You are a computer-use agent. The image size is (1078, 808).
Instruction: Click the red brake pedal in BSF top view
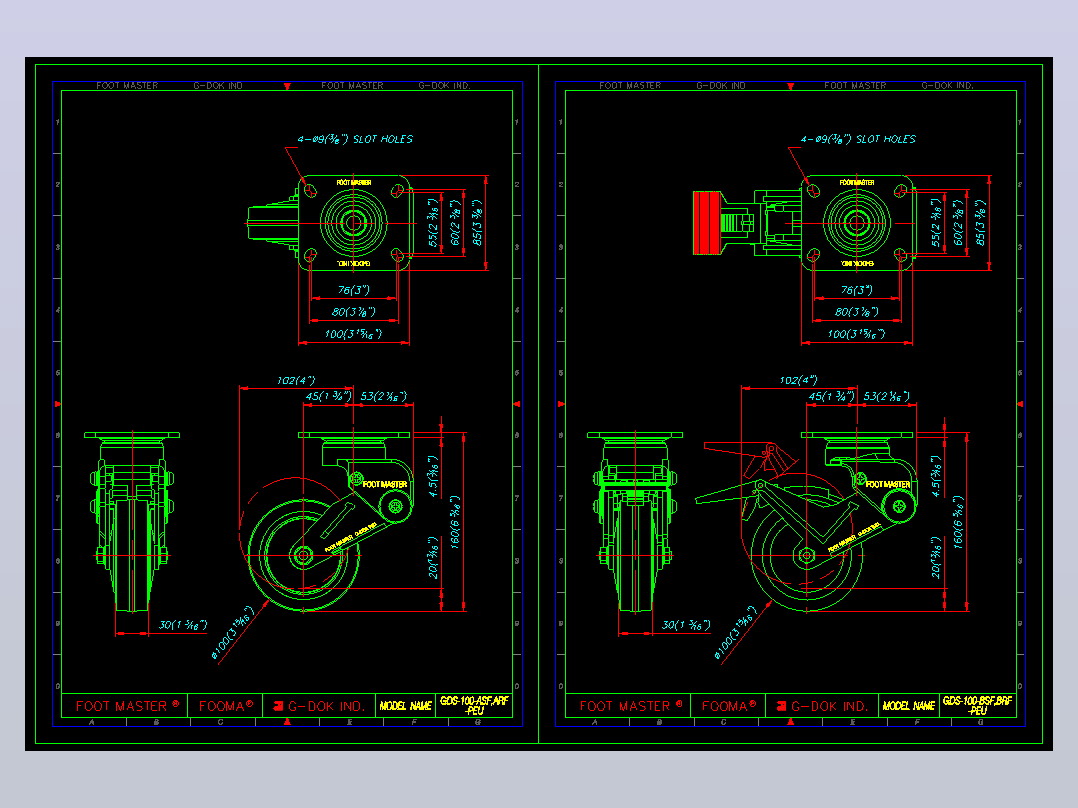[x=707, y=223]
